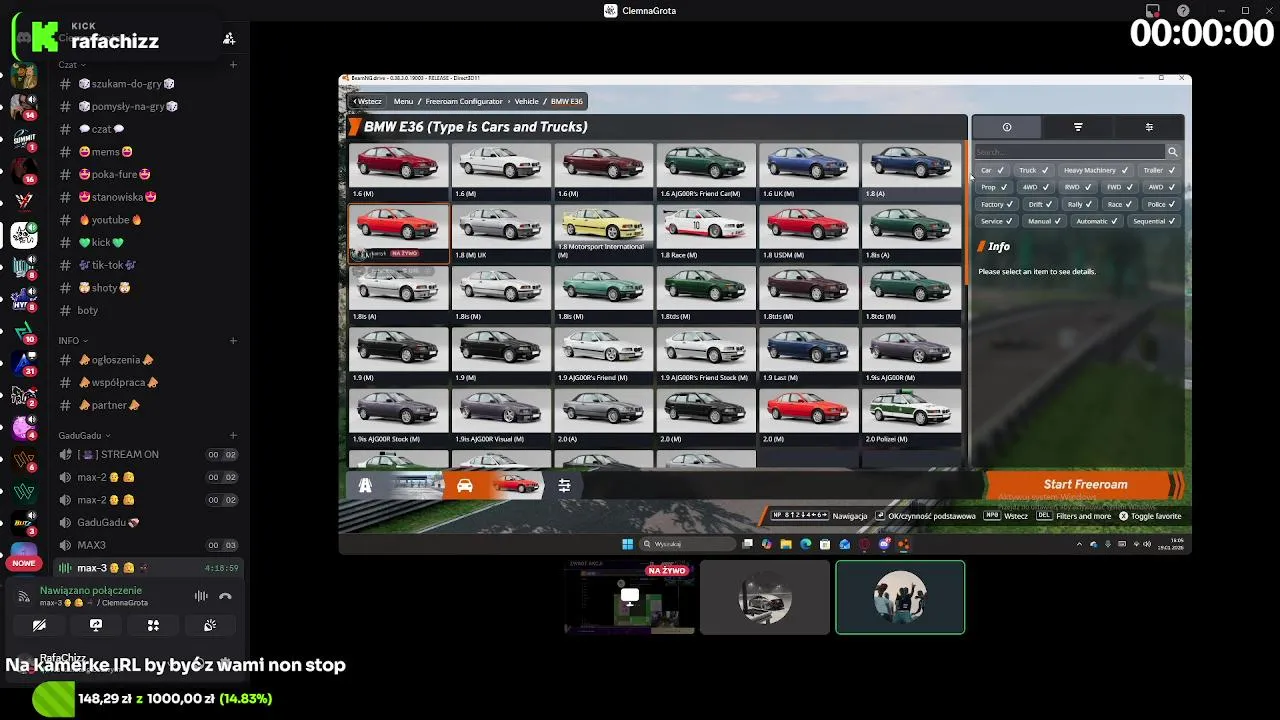The width and height of the screenshot is (1280, 720).
Task: Open the sliders settings tab in side panel
Action: (x=1149, y=127)
